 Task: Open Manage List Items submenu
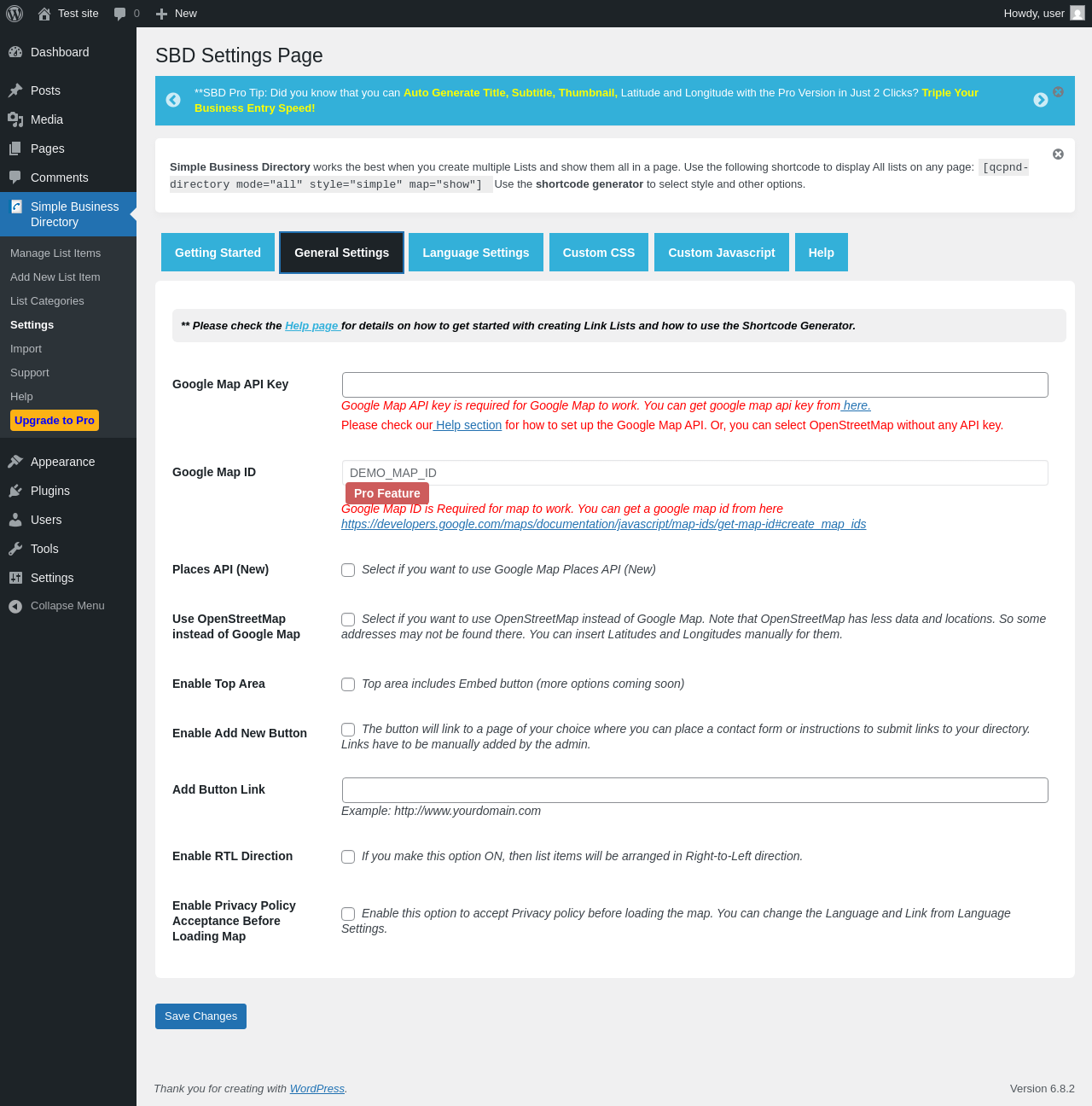[55, 253]
